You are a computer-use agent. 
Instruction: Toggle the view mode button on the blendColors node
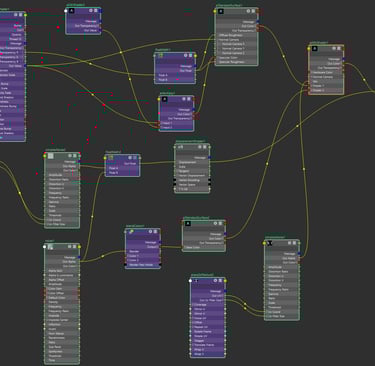click(x=155, y=231)
